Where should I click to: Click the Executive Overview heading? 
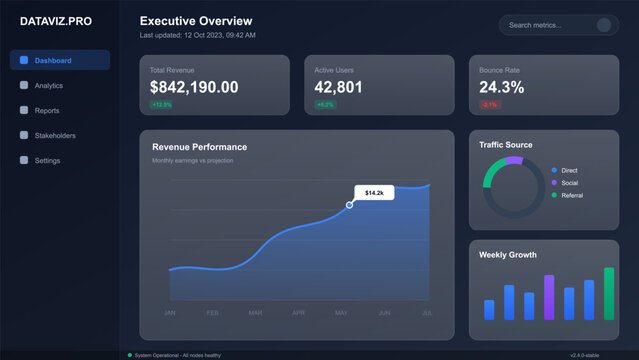(x=196, y=21)
